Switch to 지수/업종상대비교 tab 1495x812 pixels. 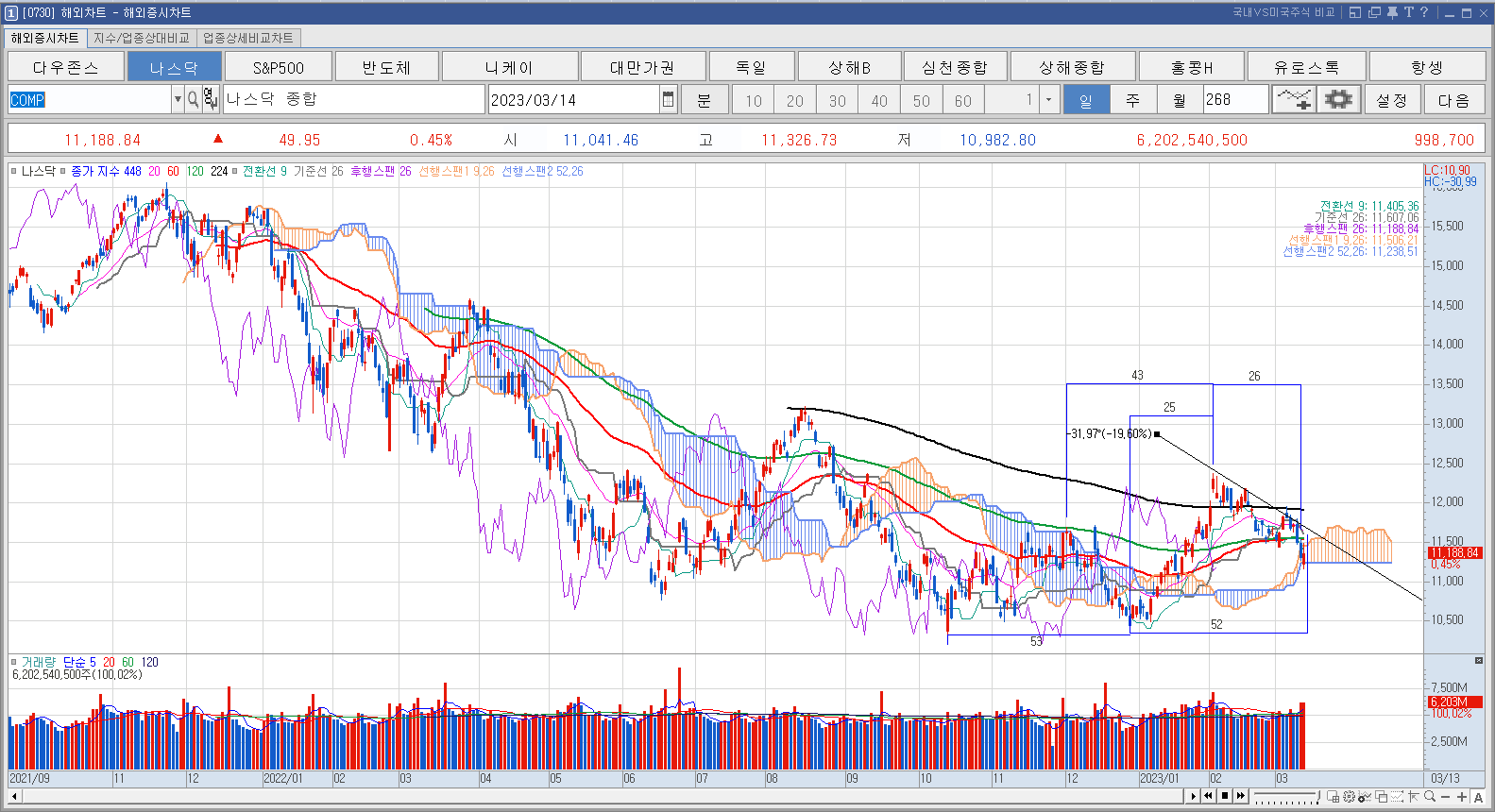(x=142, y=38)
